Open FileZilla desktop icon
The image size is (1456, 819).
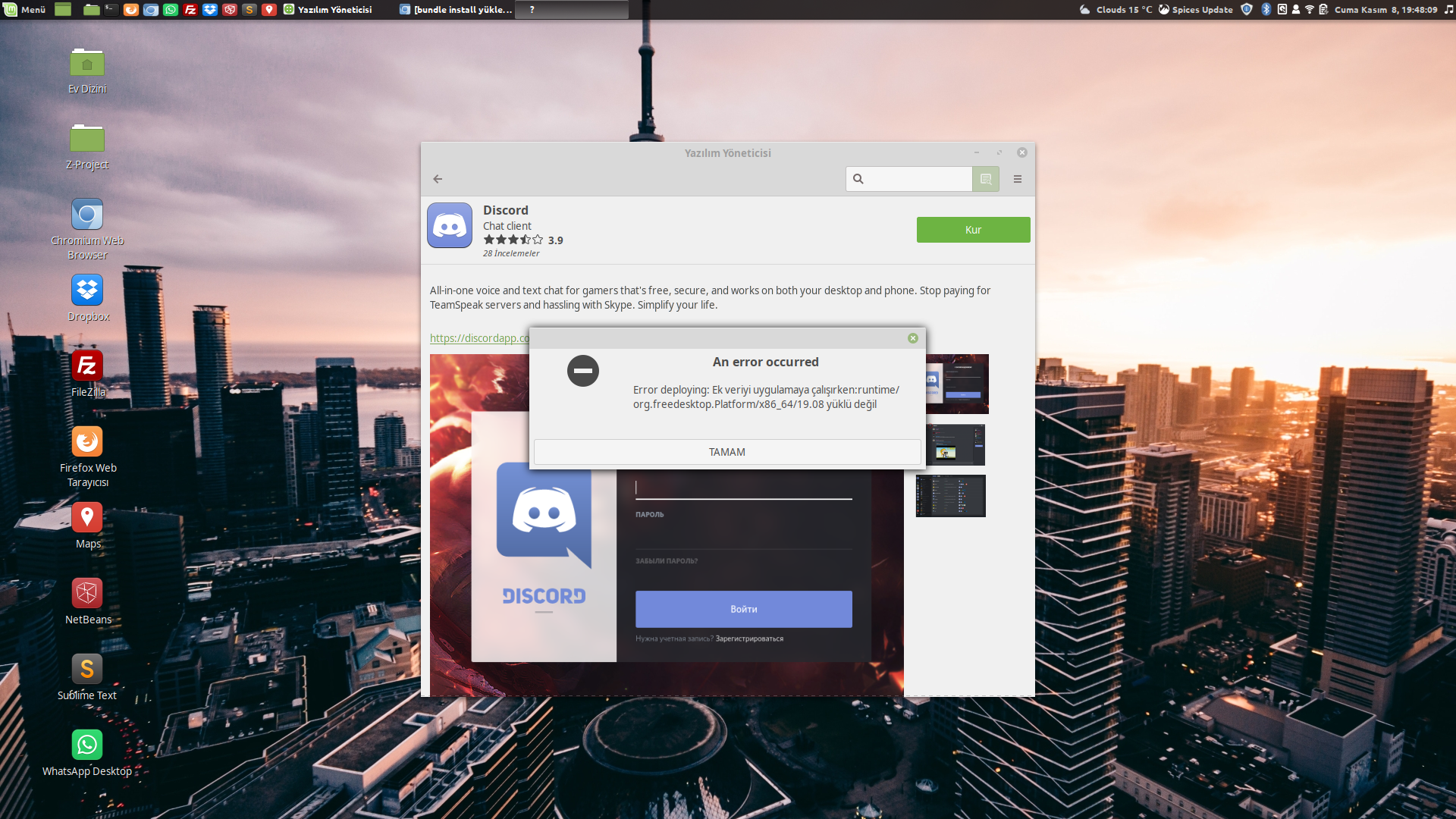pos(87,366)
